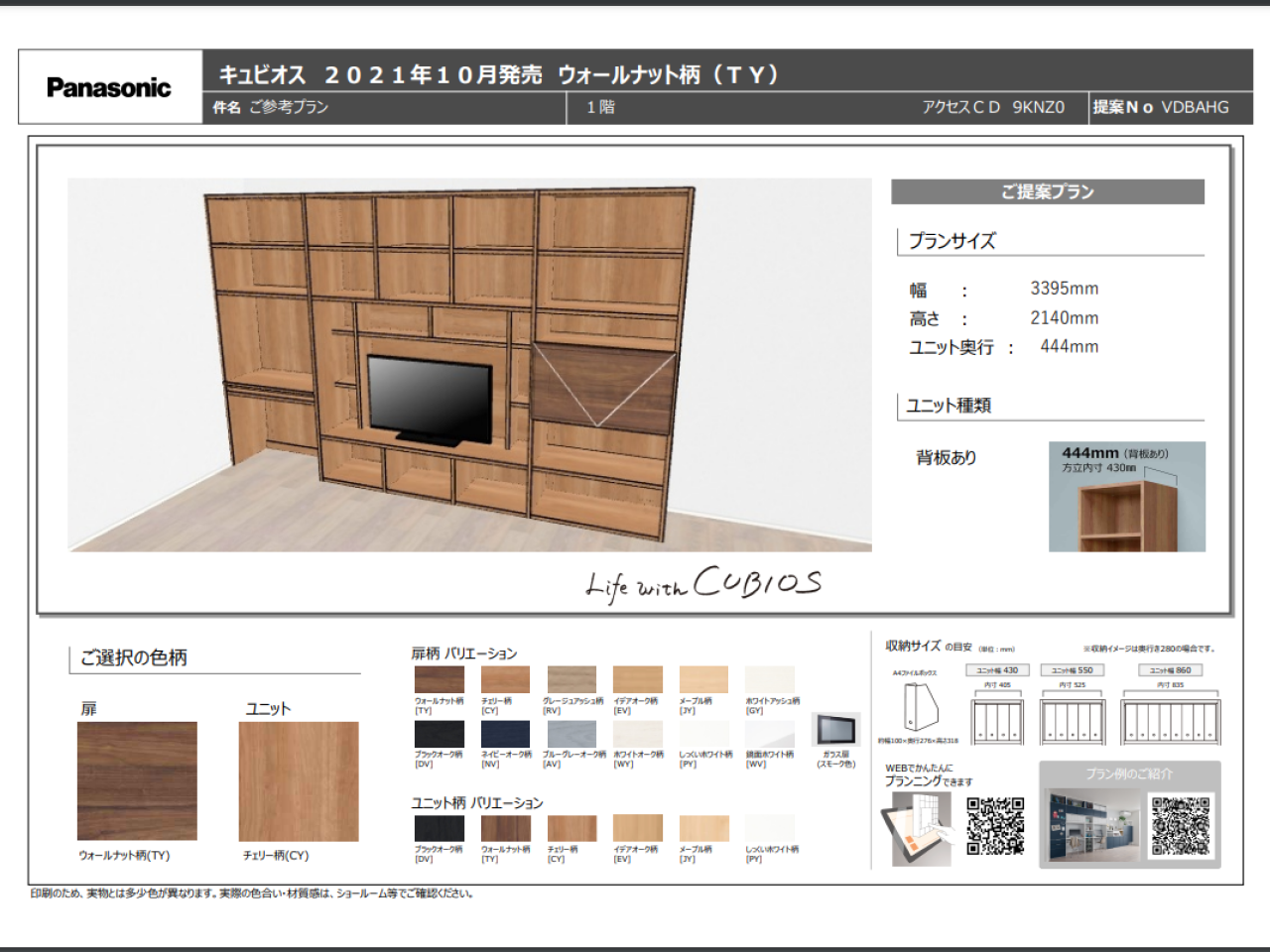Click the large cherry (CY) unit sample

(299, 780)
